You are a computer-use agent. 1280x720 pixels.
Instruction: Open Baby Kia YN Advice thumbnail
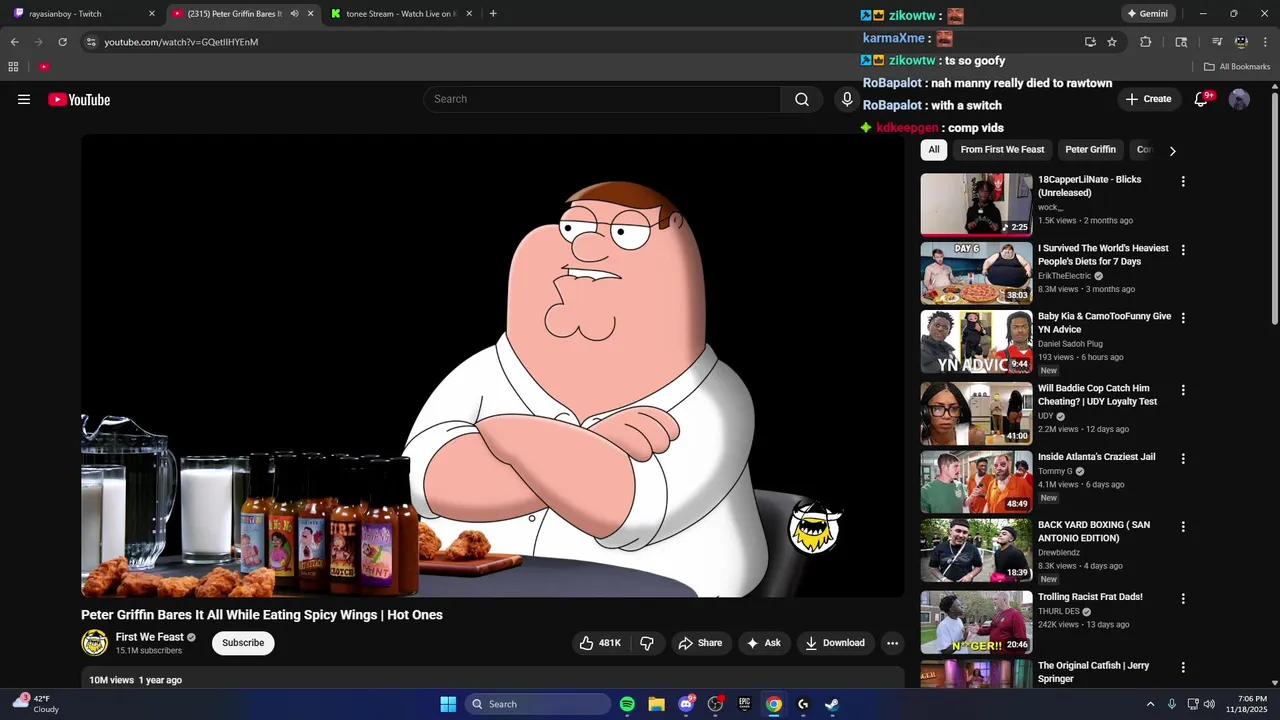[976, 342]
